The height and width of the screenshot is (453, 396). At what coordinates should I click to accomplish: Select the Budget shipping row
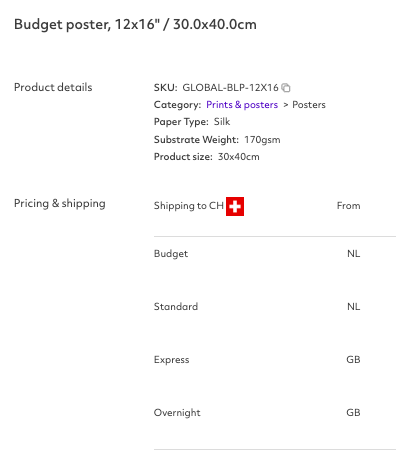point(275,254)
